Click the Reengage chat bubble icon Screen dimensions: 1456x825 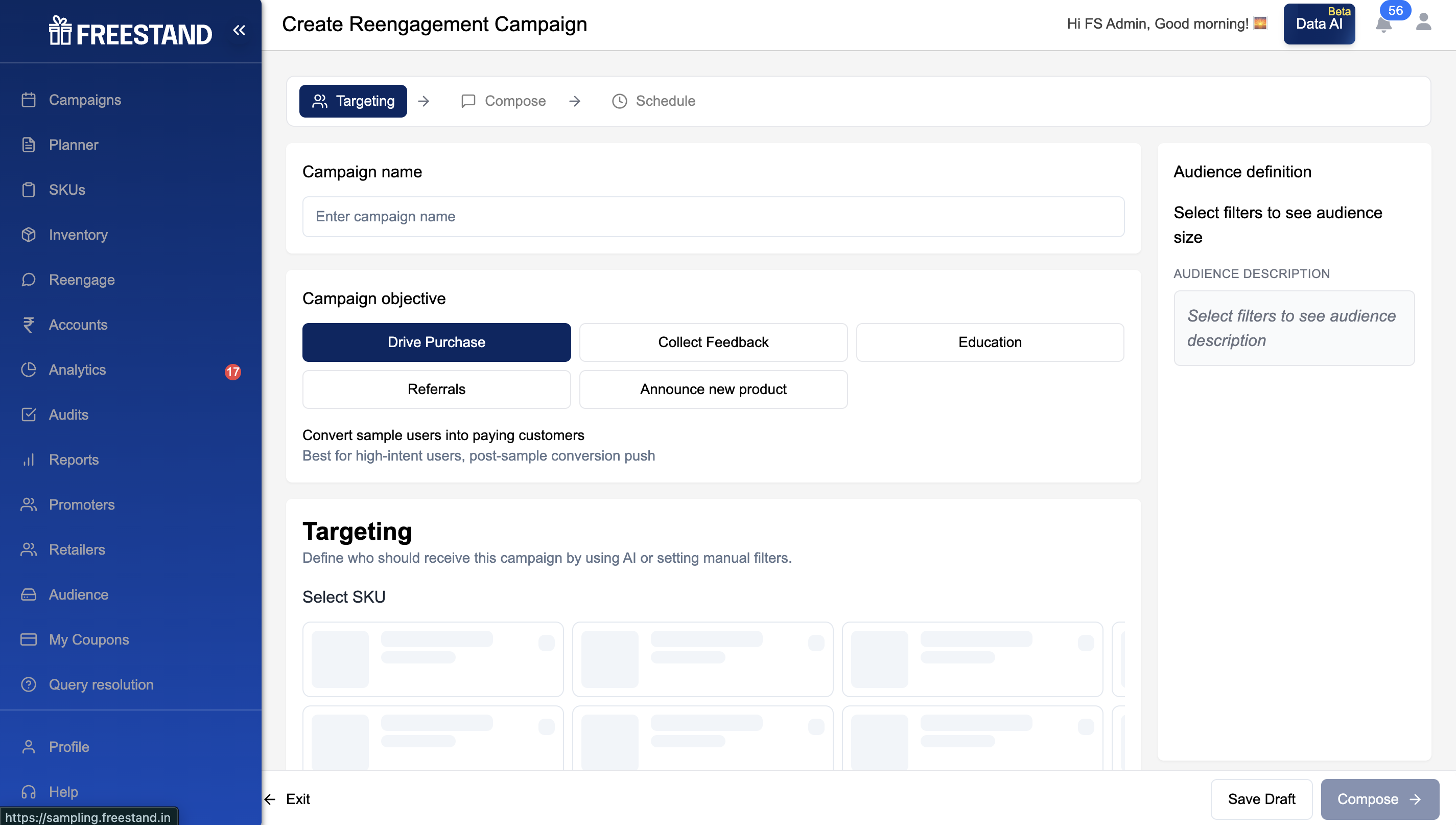[x=28, y=279]
